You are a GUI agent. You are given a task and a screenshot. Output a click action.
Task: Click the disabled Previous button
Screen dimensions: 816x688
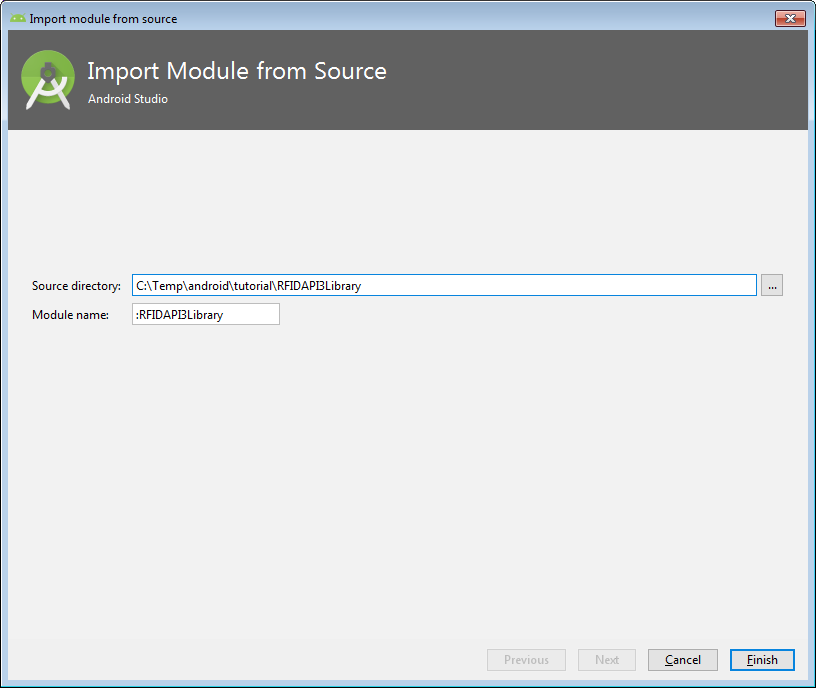526,660
